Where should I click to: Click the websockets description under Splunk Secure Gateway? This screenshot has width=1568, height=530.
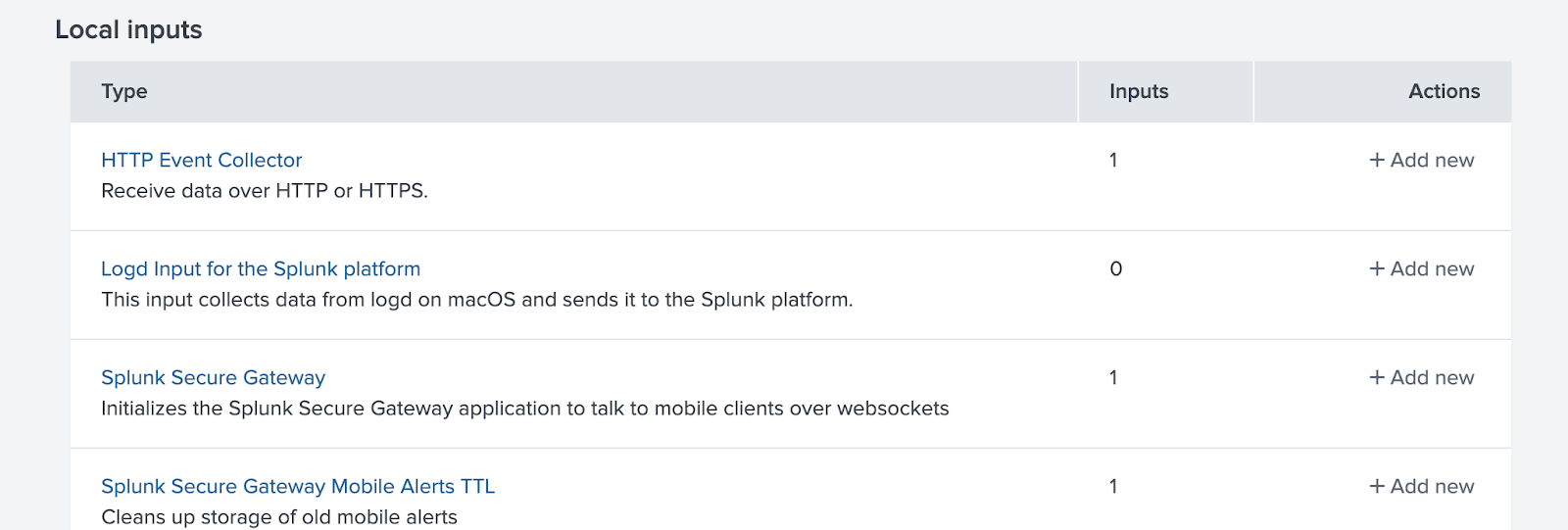(x=524, y=409)
